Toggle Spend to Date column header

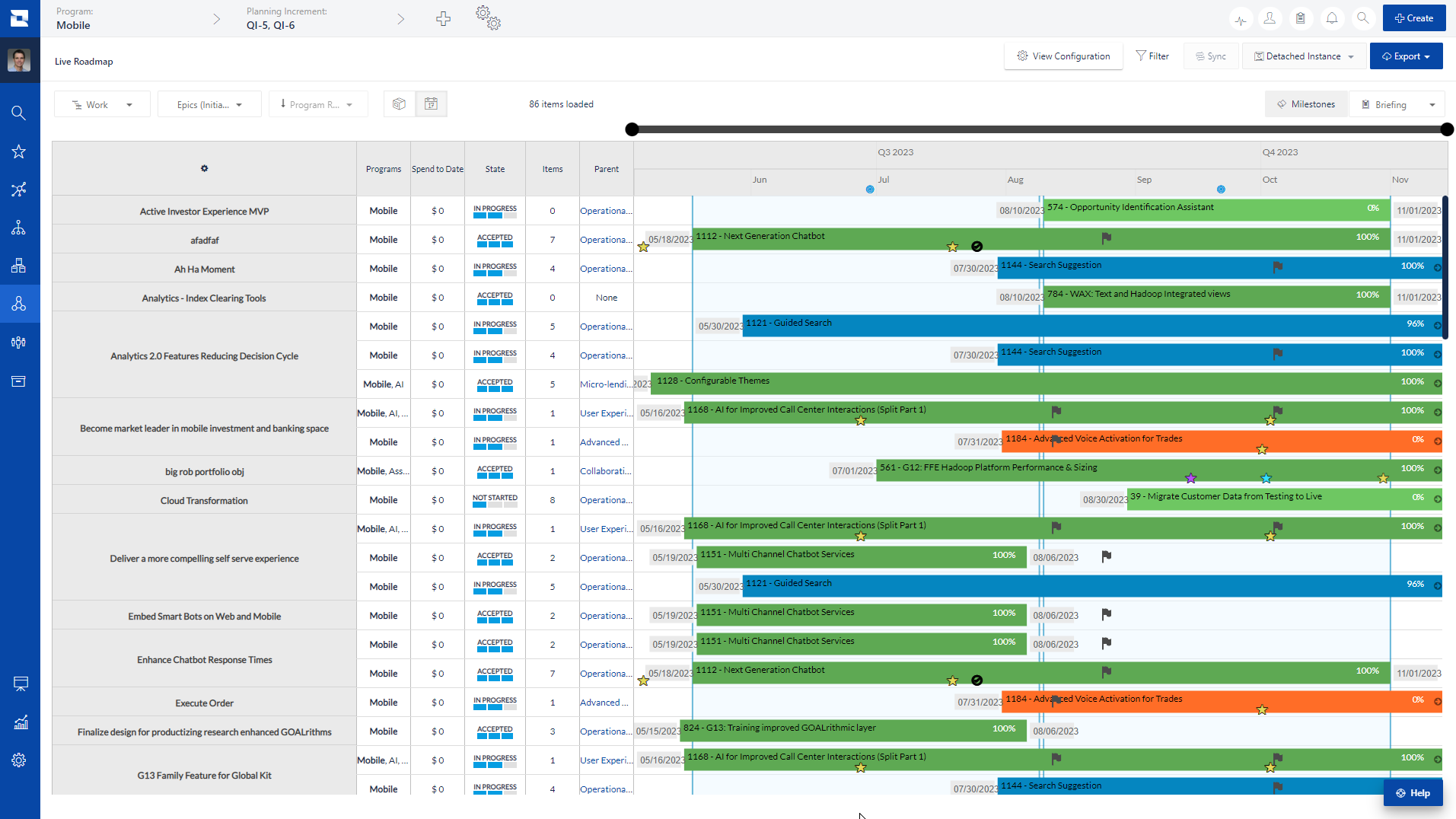437,168
